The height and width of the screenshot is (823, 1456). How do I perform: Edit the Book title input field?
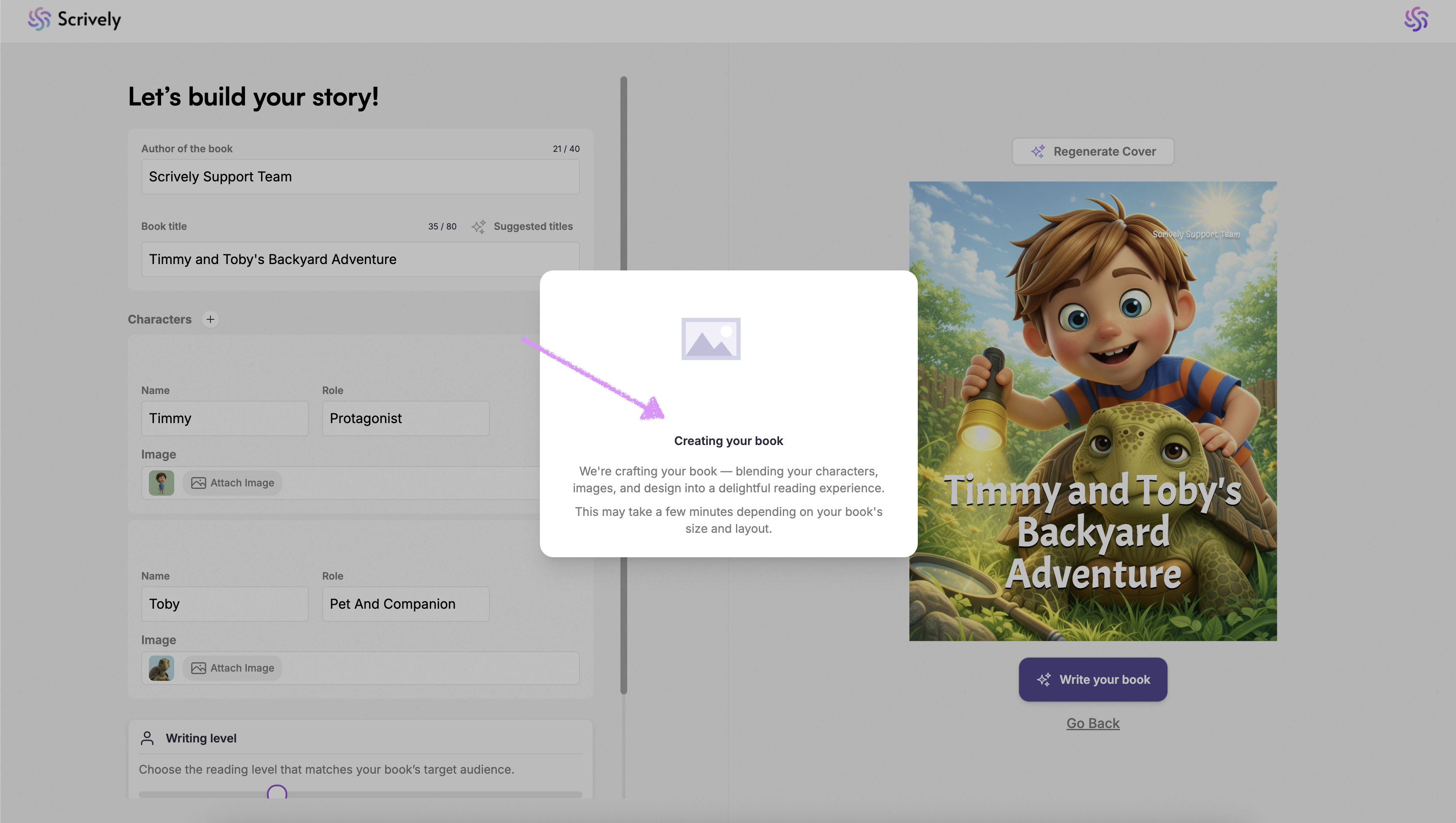tap(360, 259)
